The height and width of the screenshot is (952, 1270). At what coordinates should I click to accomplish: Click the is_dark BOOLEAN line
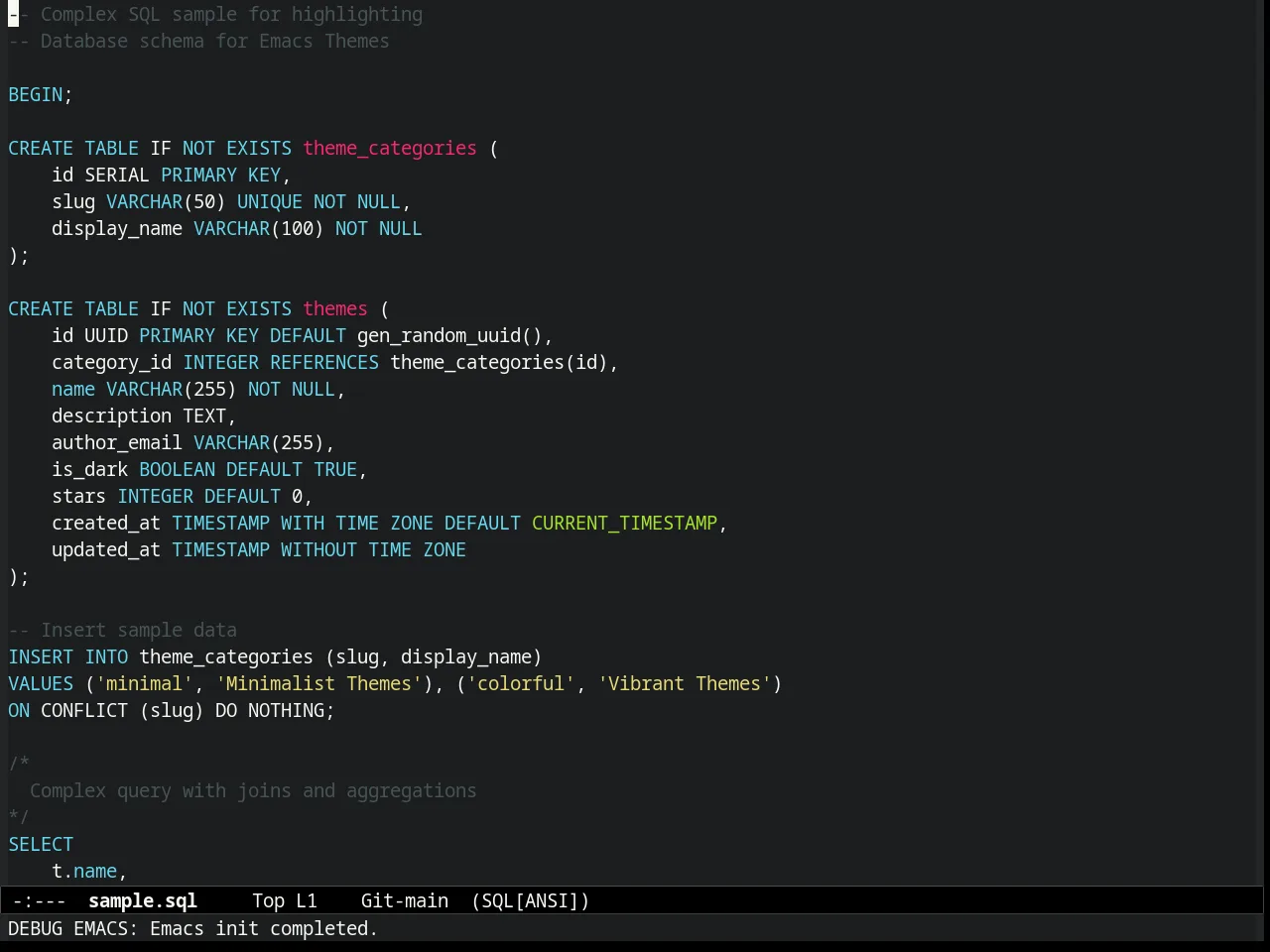click(209, 469)
